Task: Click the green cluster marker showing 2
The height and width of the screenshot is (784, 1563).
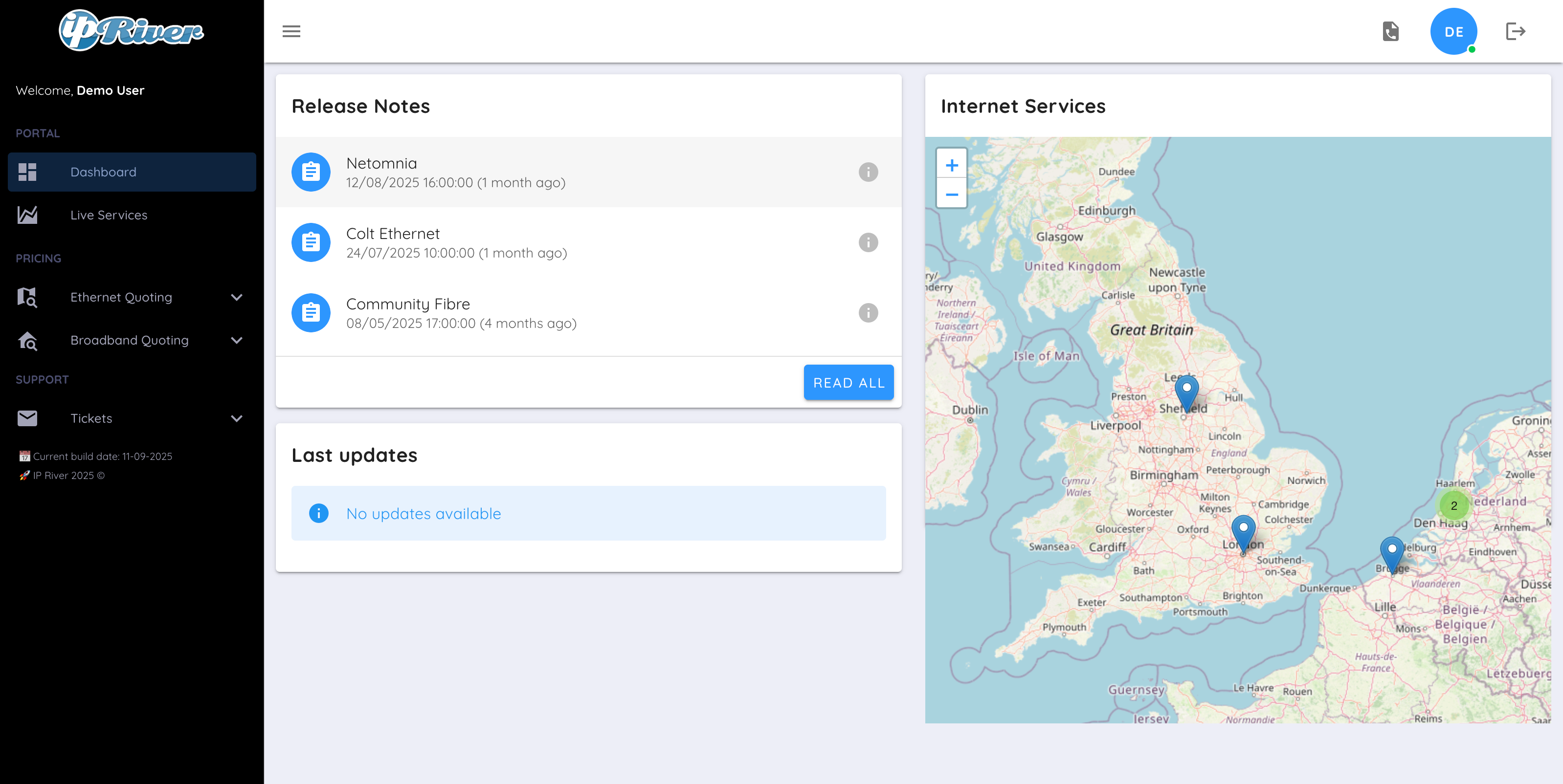Action: (x=1453, y=505)
